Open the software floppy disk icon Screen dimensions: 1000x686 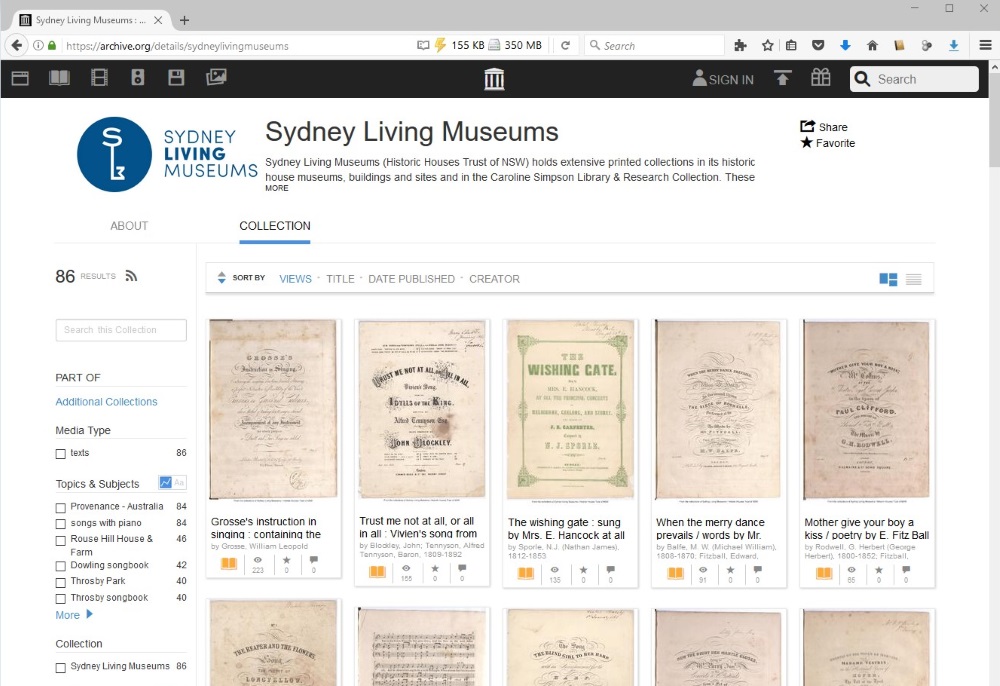176,78
